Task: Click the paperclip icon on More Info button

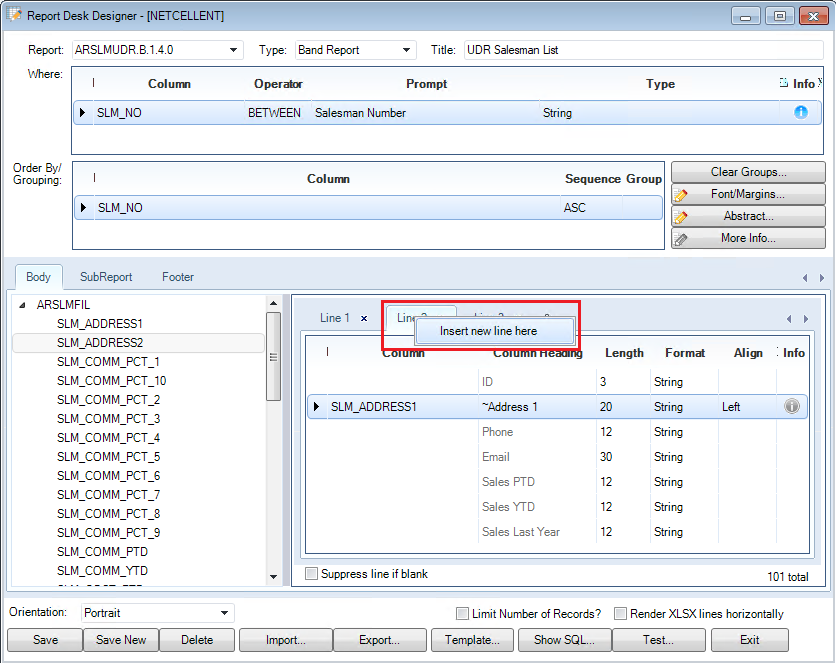Action: click(680, 239)
